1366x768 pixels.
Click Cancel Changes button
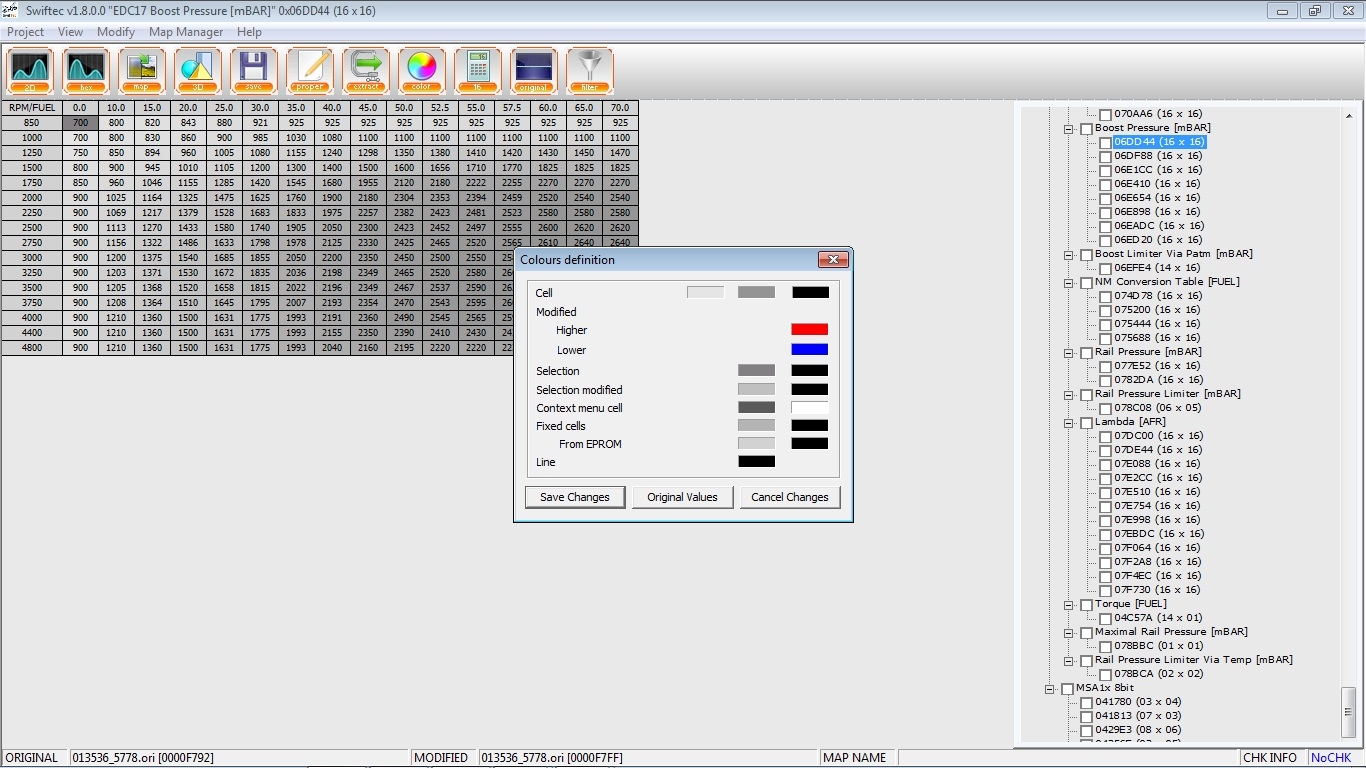tap(790, 497)
